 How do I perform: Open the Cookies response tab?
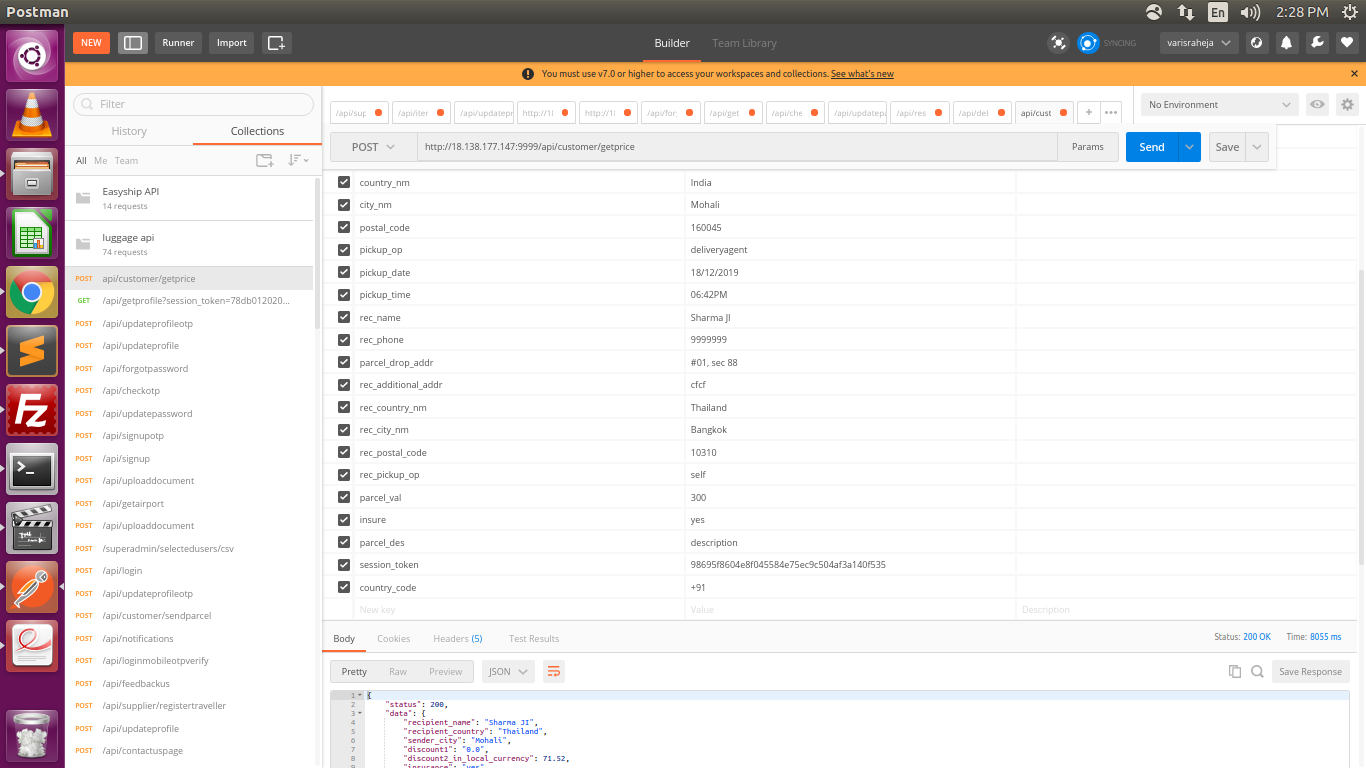tap(393, 639)
